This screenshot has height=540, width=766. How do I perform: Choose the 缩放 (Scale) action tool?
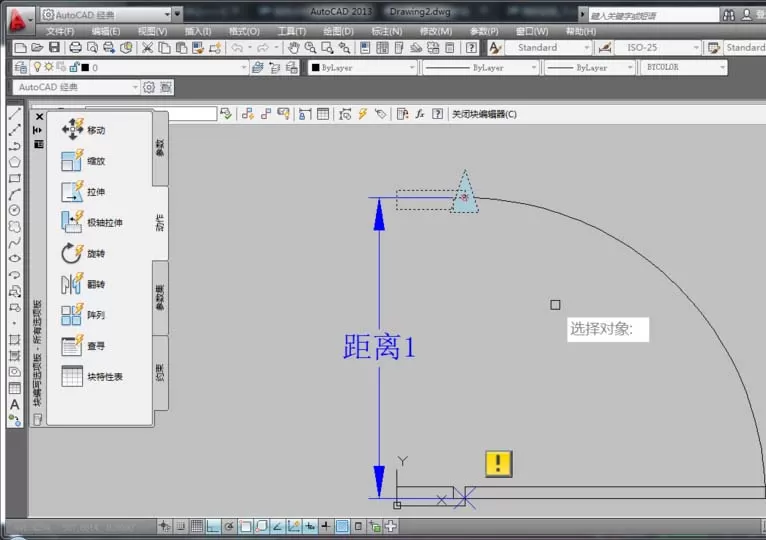click(83, 161)
